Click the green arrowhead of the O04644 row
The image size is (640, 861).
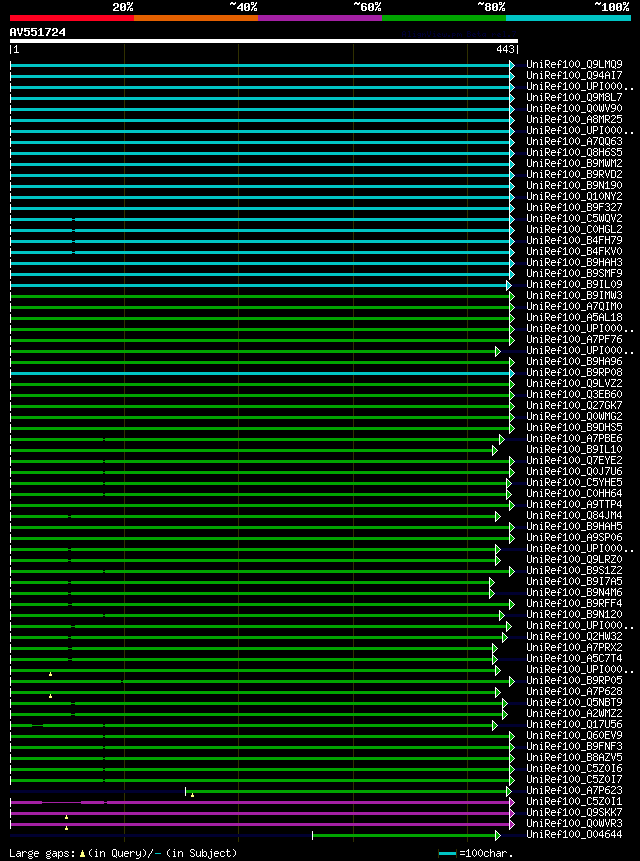tap(498, 835)
